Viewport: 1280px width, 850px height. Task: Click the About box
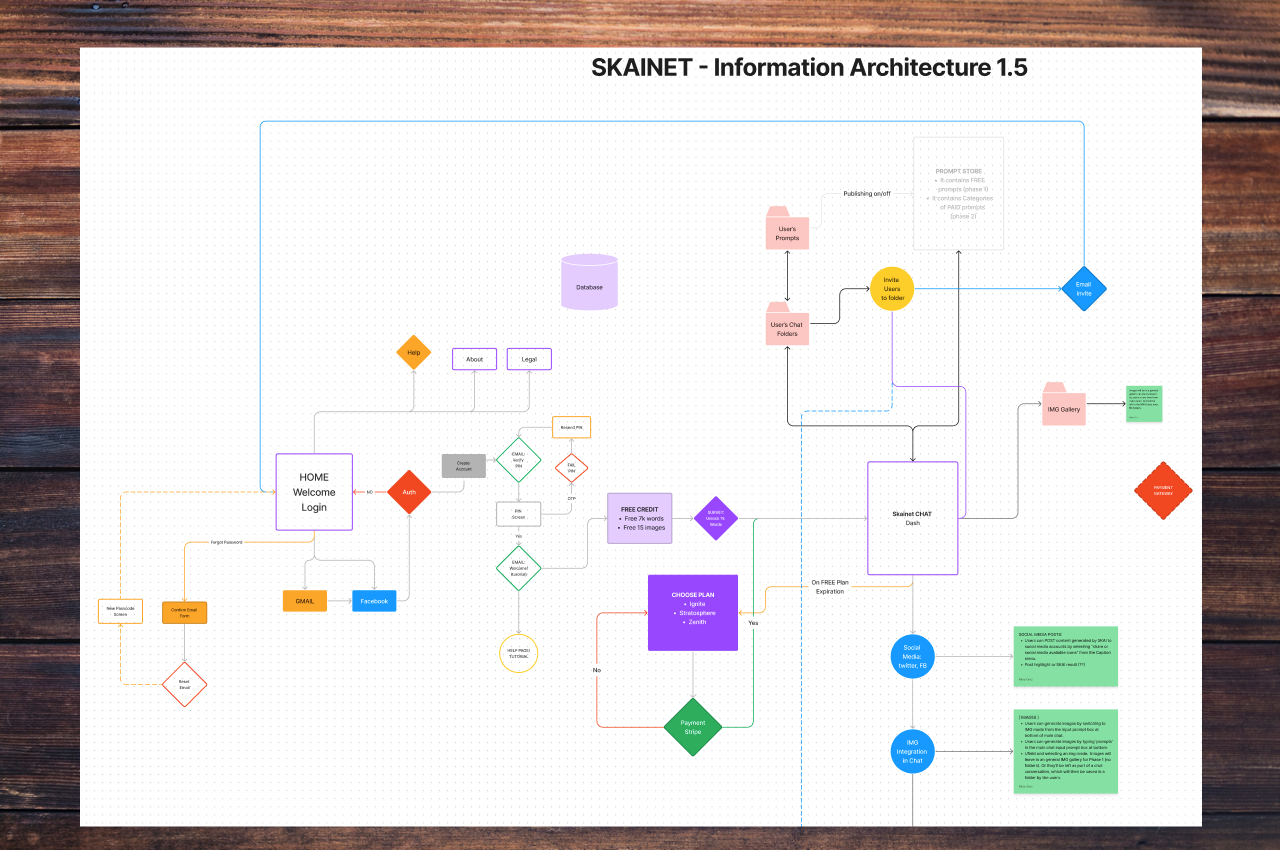(x=474, y=359)
